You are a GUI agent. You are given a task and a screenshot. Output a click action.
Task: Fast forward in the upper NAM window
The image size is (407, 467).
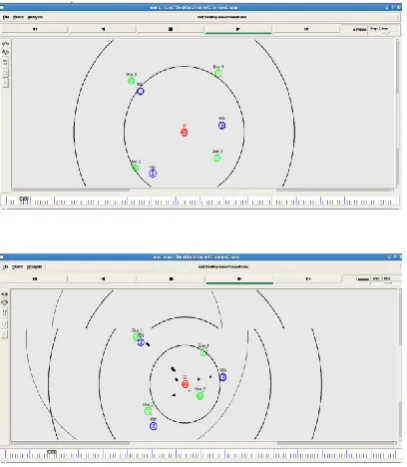pyautogui.click(x=306, y=29)
